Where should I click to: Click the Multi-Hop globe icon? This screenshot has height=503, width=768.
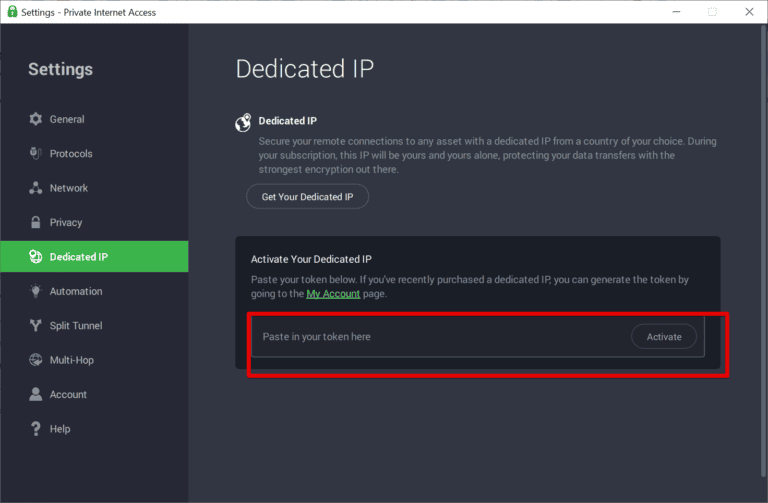pos(35,360)
